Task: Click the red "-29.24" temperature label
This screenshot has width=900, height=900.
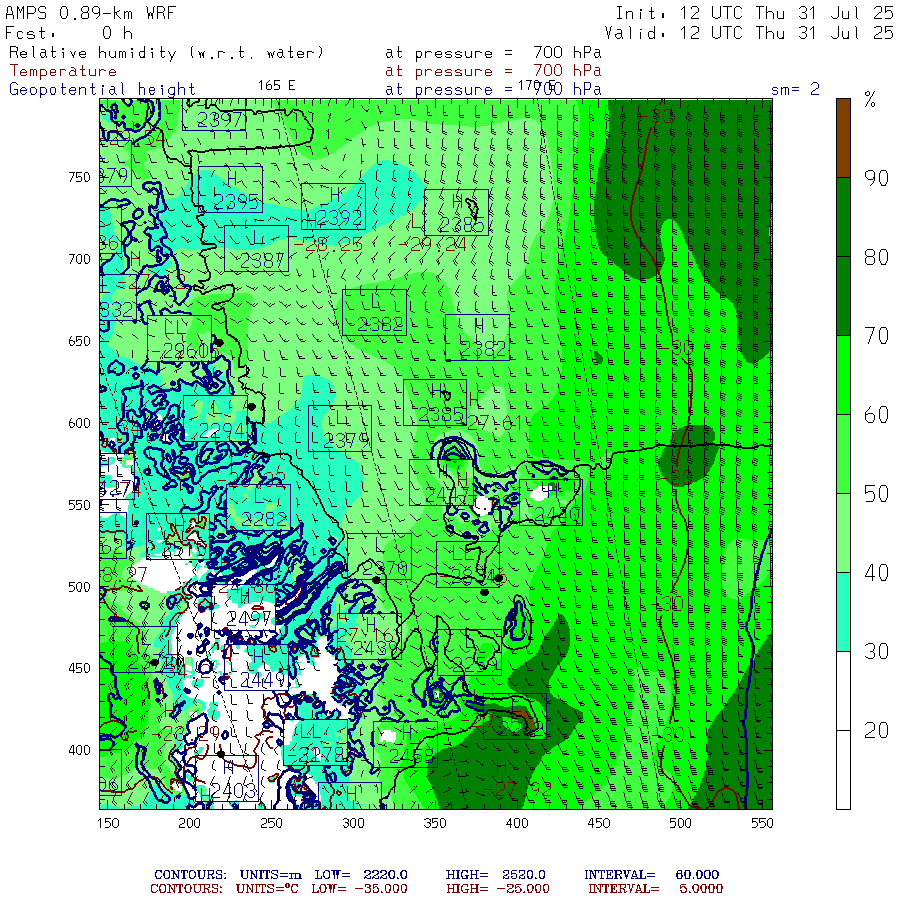Action: point(433,245)
